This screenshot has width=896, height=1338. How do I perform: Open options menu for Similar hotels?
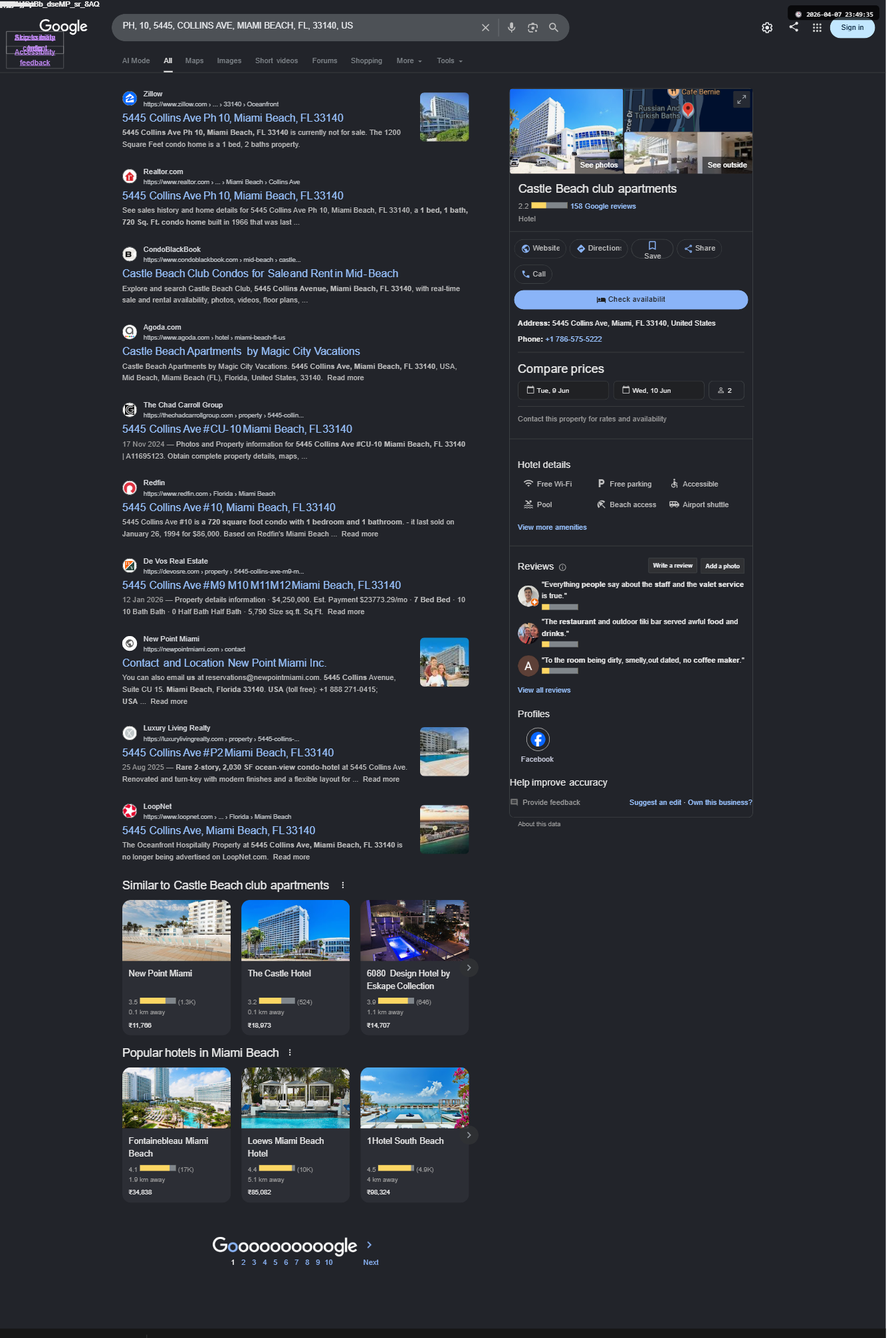pyautogui.click(x=343, y=885)
